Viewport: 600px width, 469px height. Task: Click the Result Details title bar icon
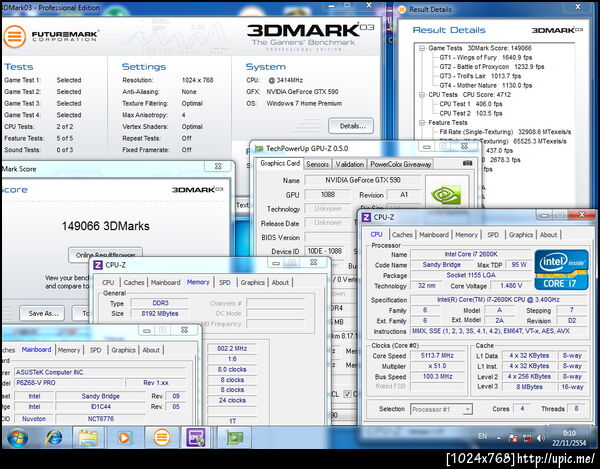(402, 9)
